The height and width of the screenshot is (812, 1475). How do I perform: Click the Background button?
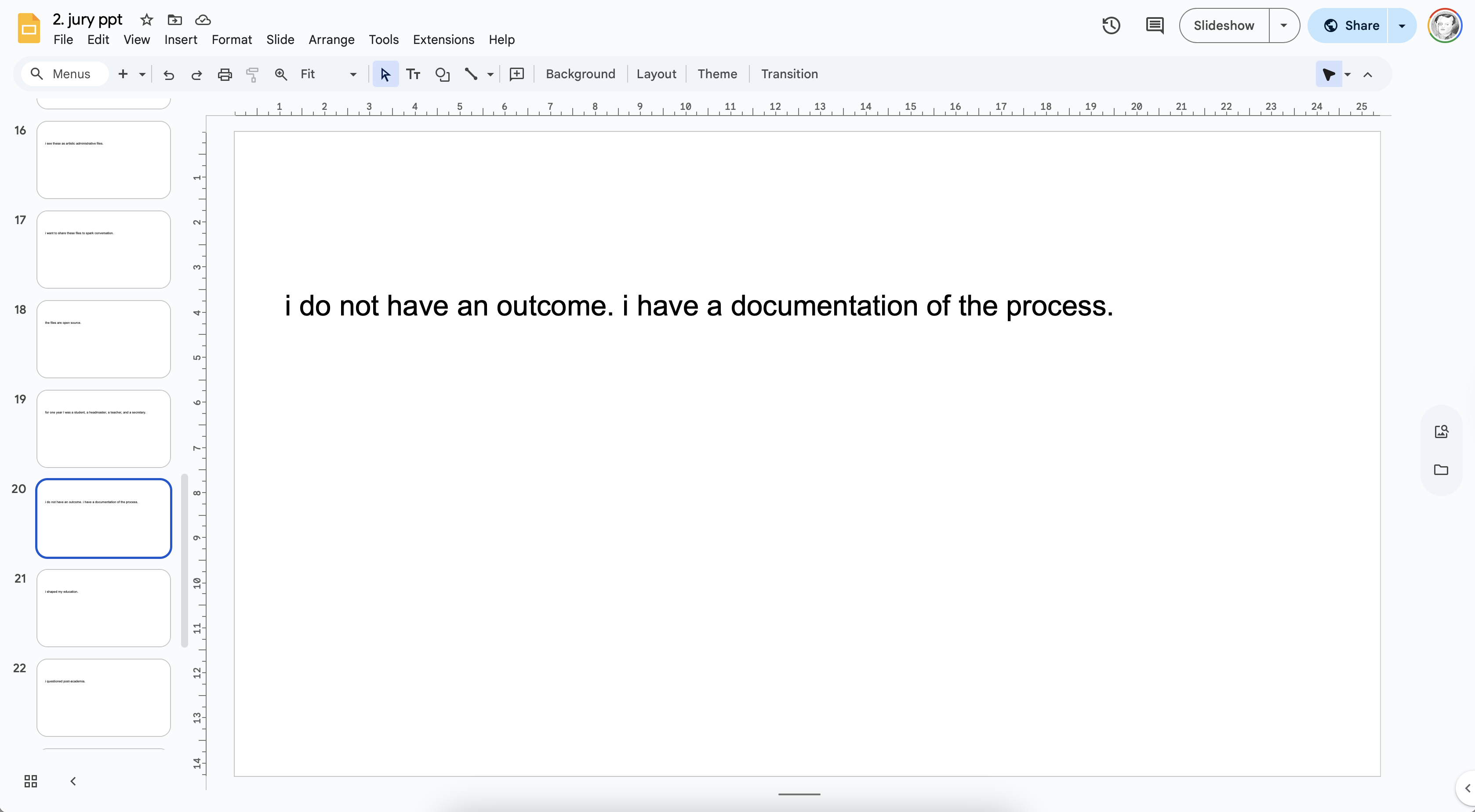580,74
